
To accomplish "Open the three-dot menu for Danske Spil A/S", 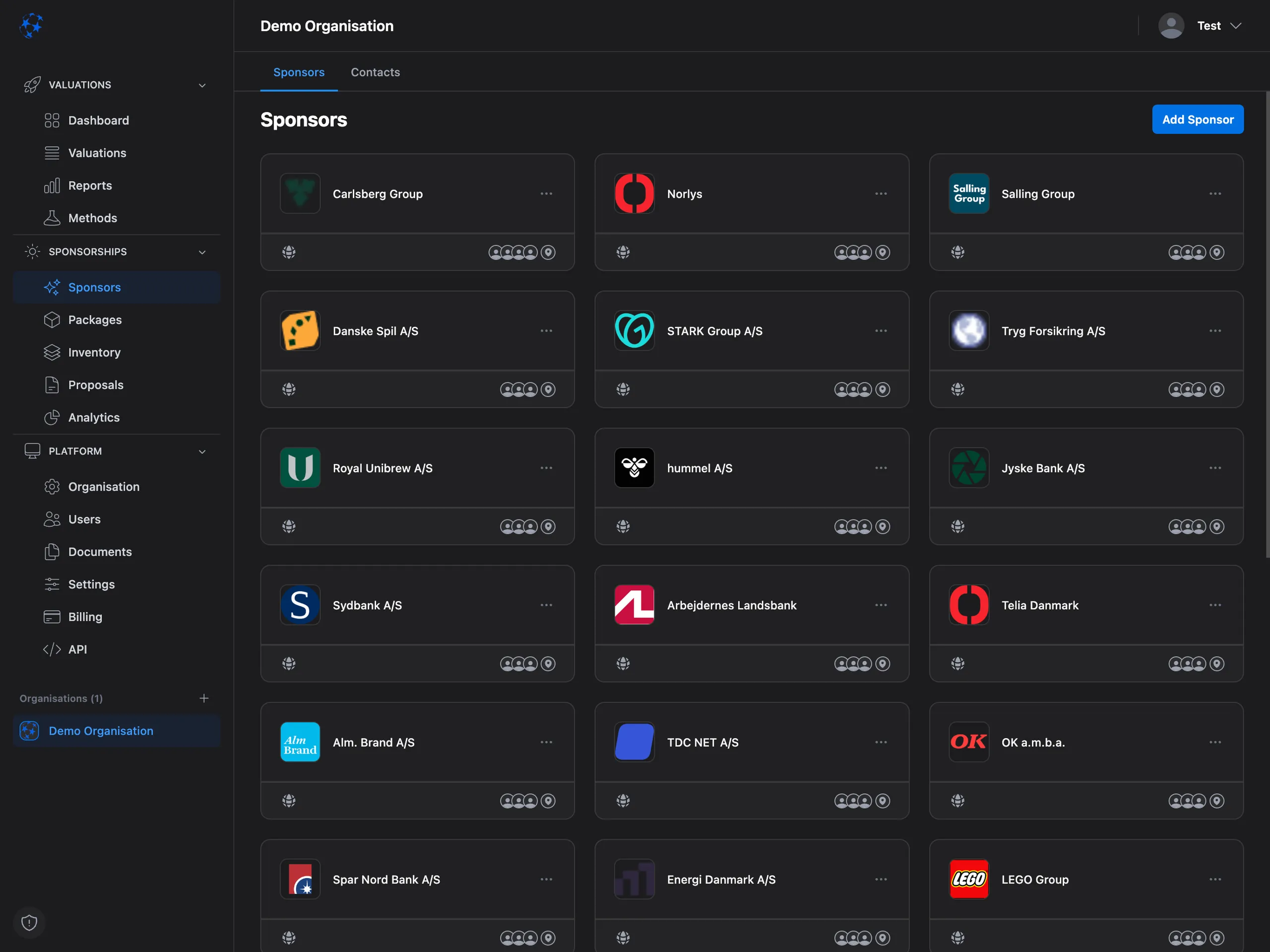I will (546, 331).
